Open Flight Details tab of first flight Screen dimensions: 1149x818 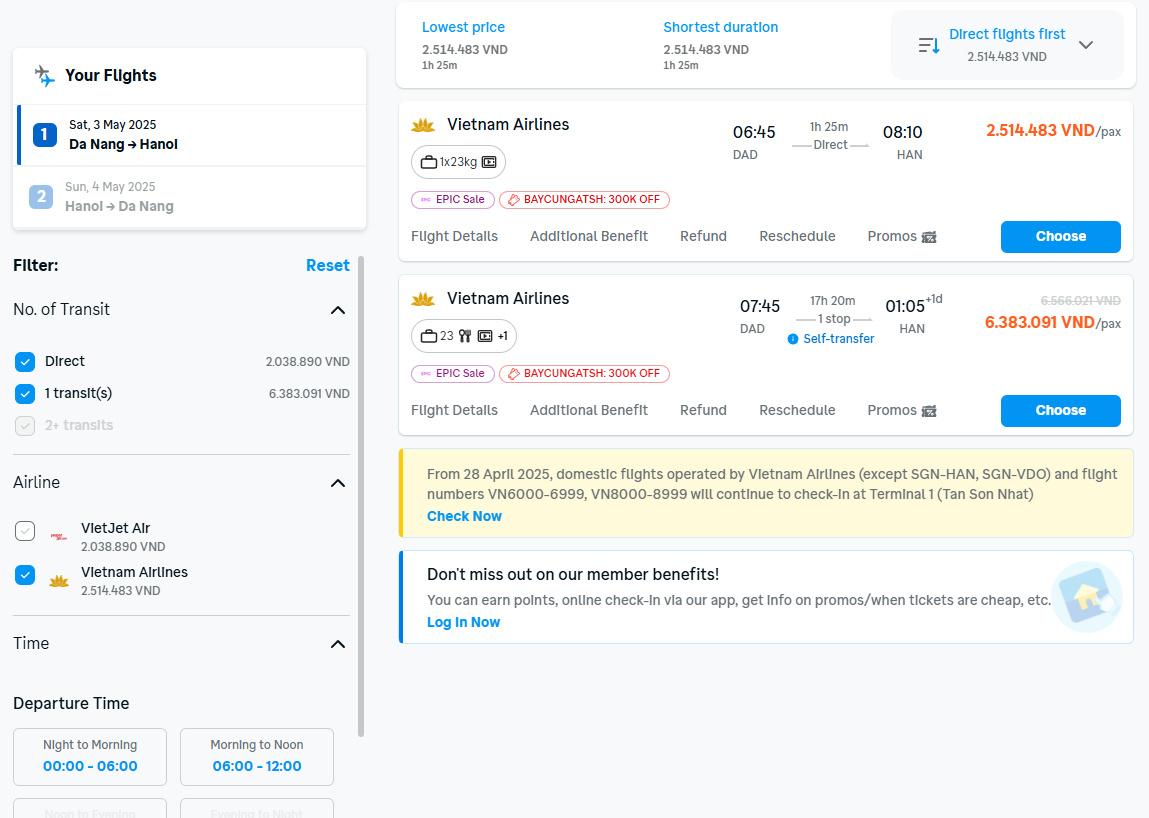(454, 237)
